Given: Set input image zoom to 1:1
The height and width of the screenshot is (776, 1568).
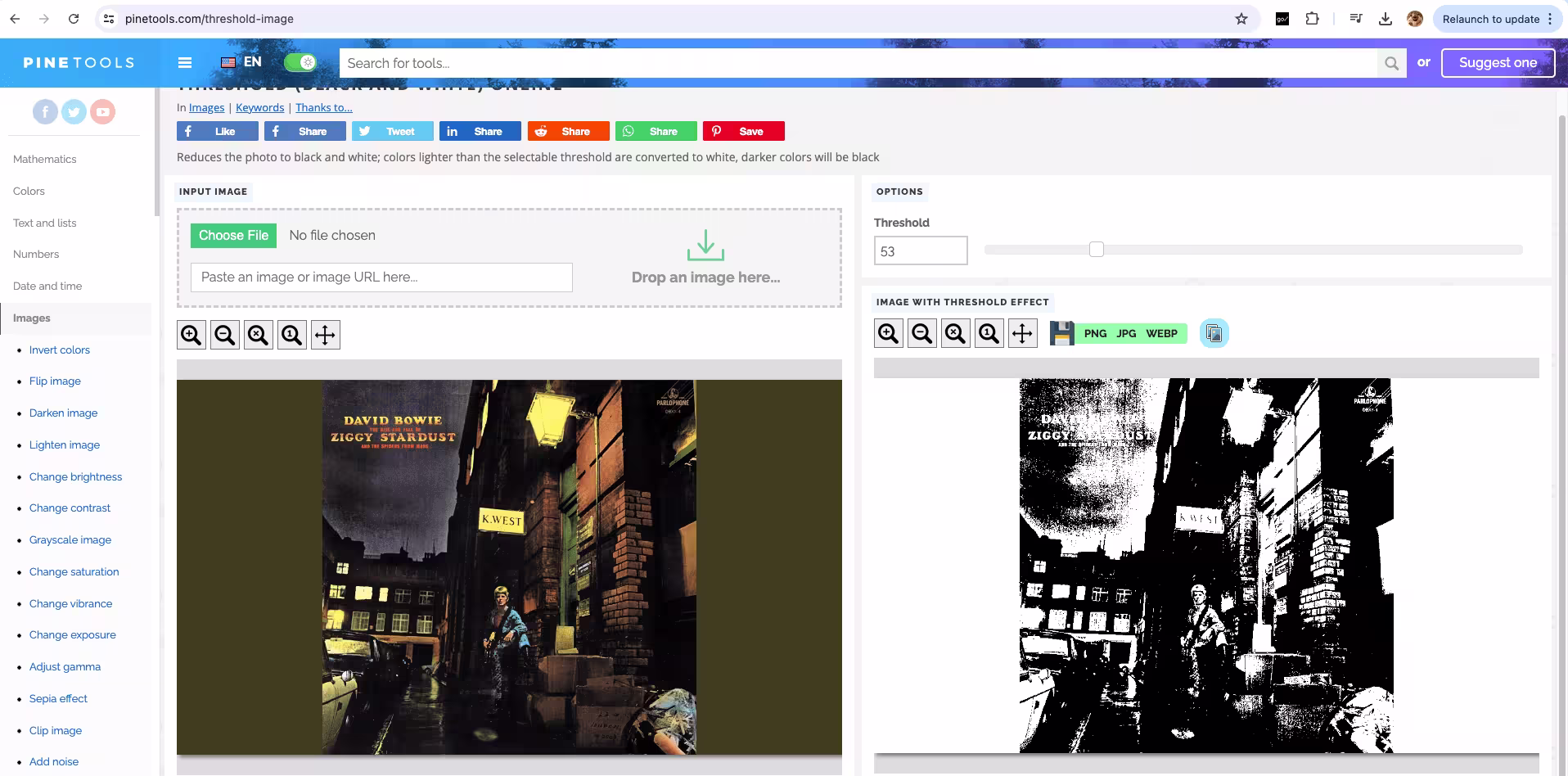Looking at the screenshot, I should pyautogui.click(x=292, y=335).
